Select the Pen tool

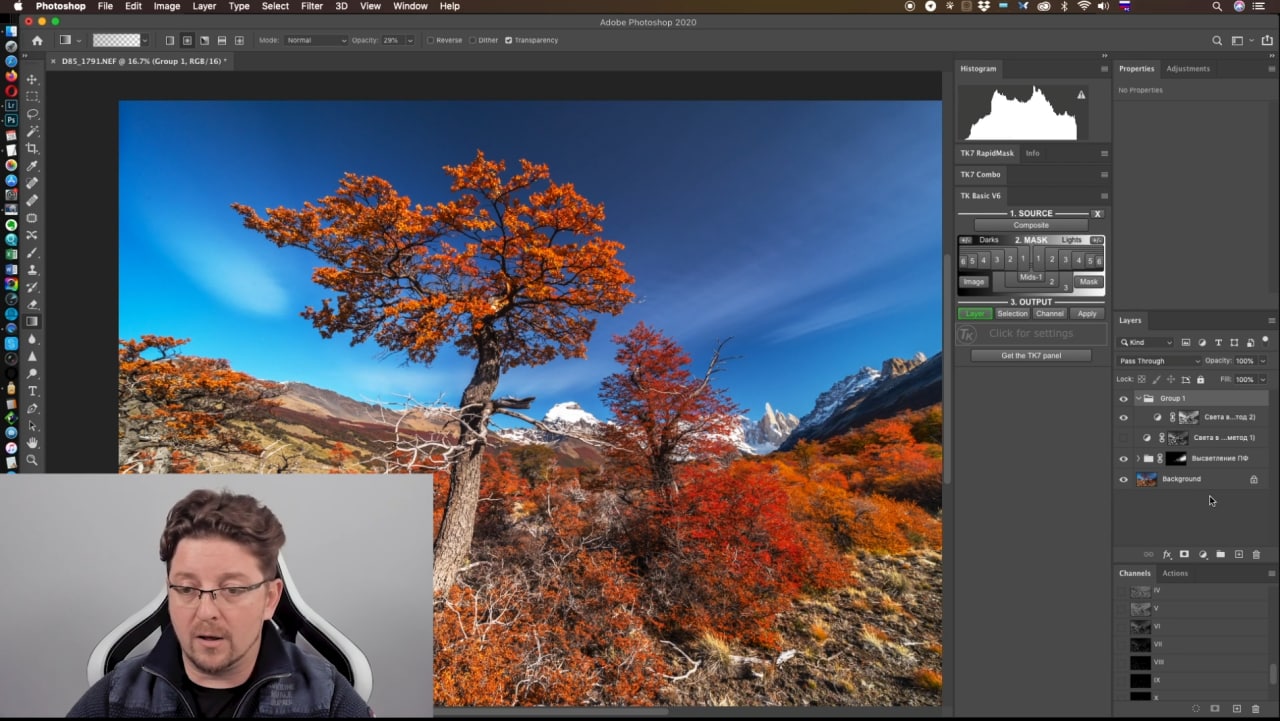(x=32, y=408)
